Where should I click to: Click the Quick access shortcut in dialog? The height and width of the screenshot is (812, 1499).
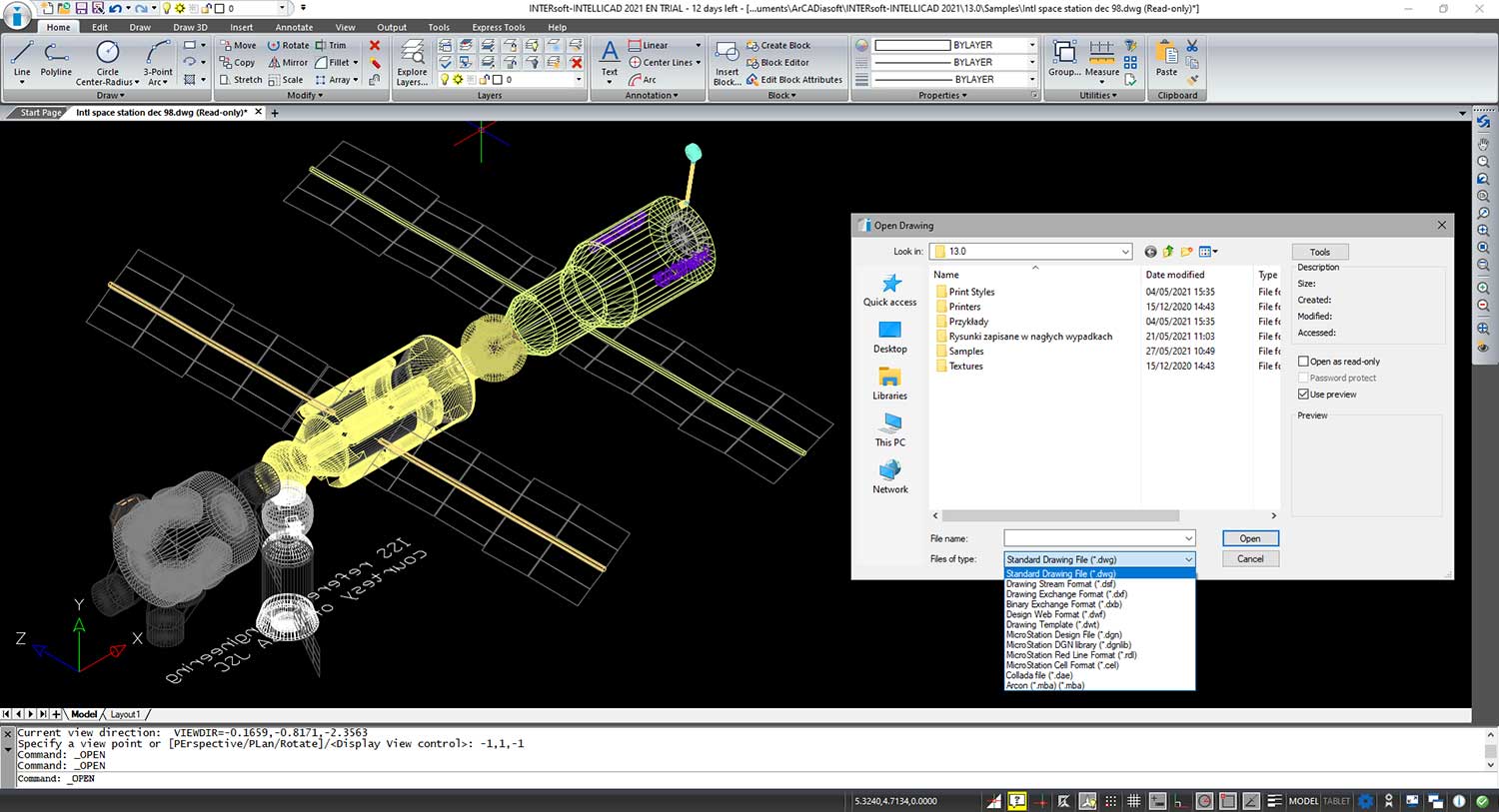point(889,290)
